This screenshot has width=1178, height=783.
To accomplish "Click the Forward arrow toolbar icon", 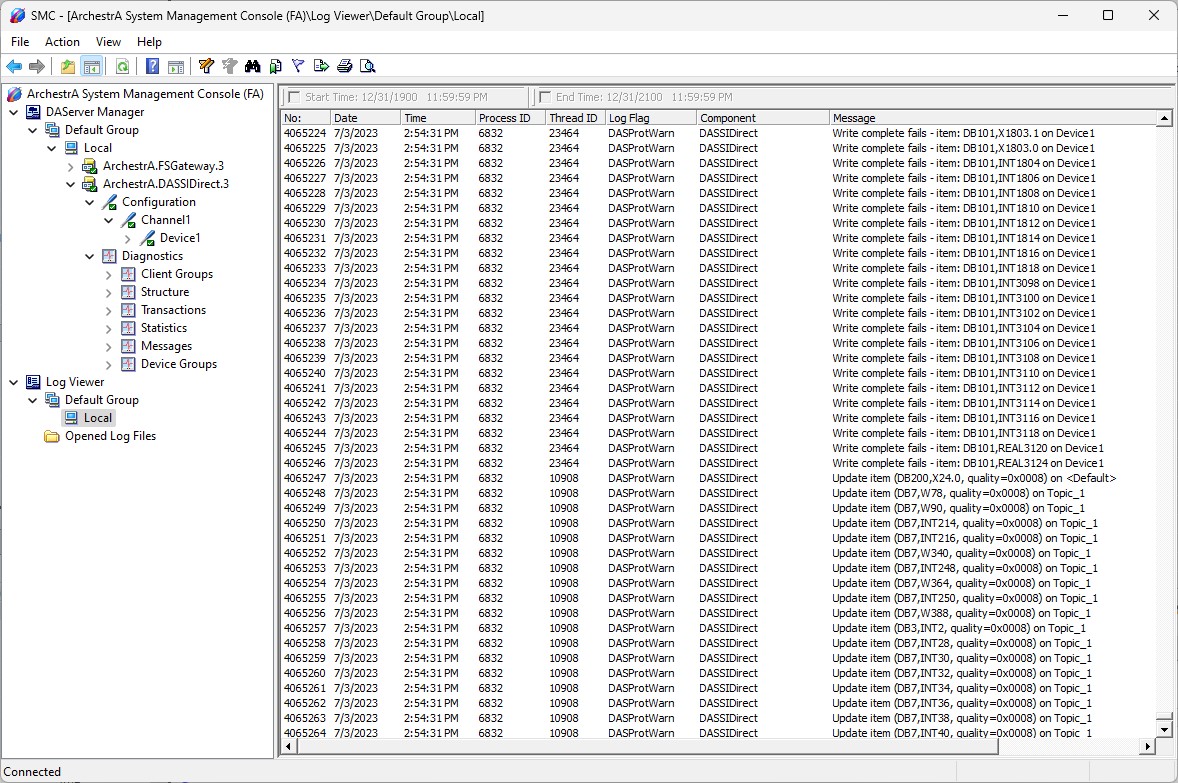I will (x=36, y=66).
